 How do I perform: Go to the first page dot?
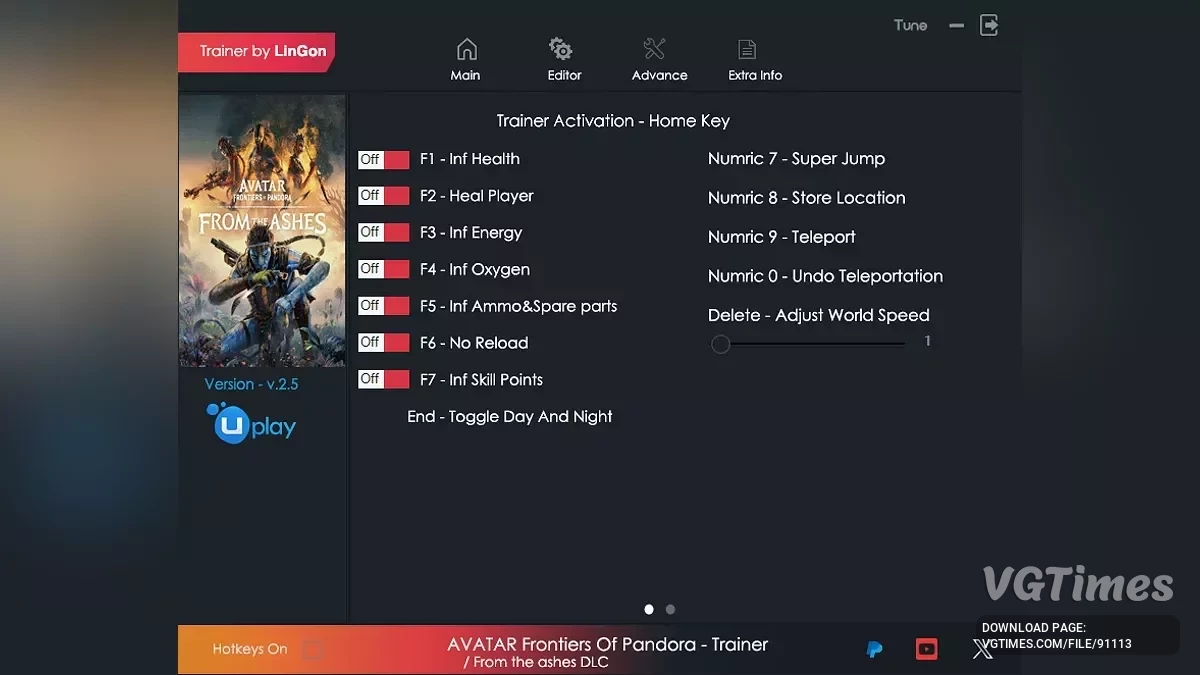click(x=649, y=609)
